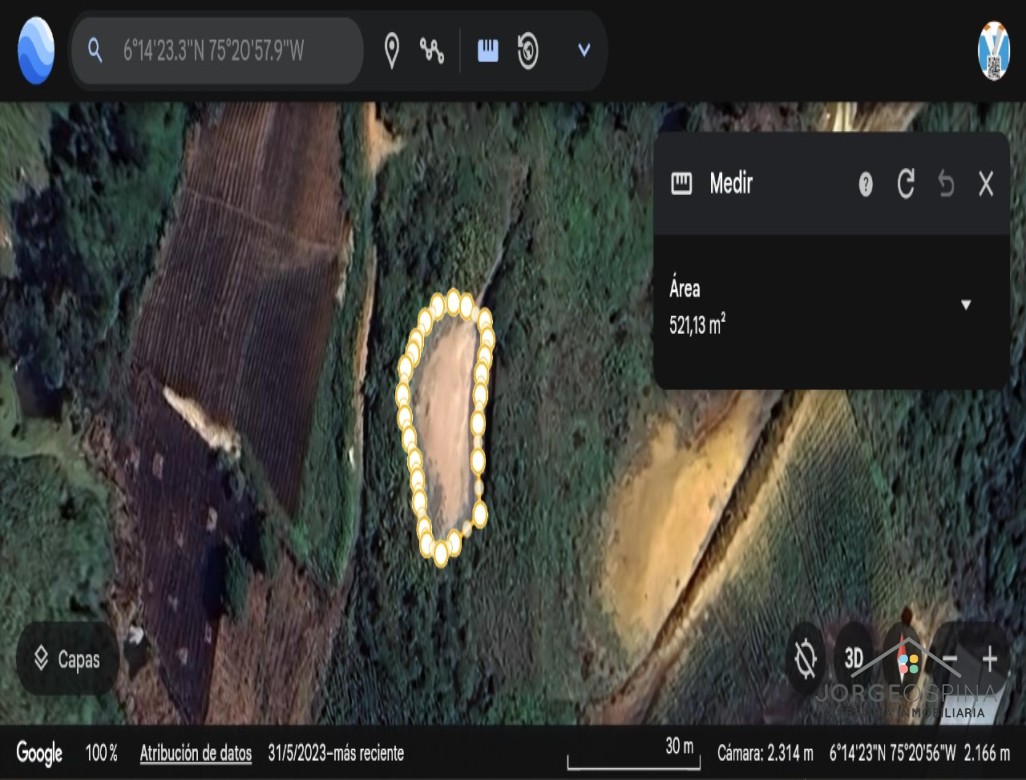
Task: Open the Capas layers panel
Action: click(x=68, y=659)
